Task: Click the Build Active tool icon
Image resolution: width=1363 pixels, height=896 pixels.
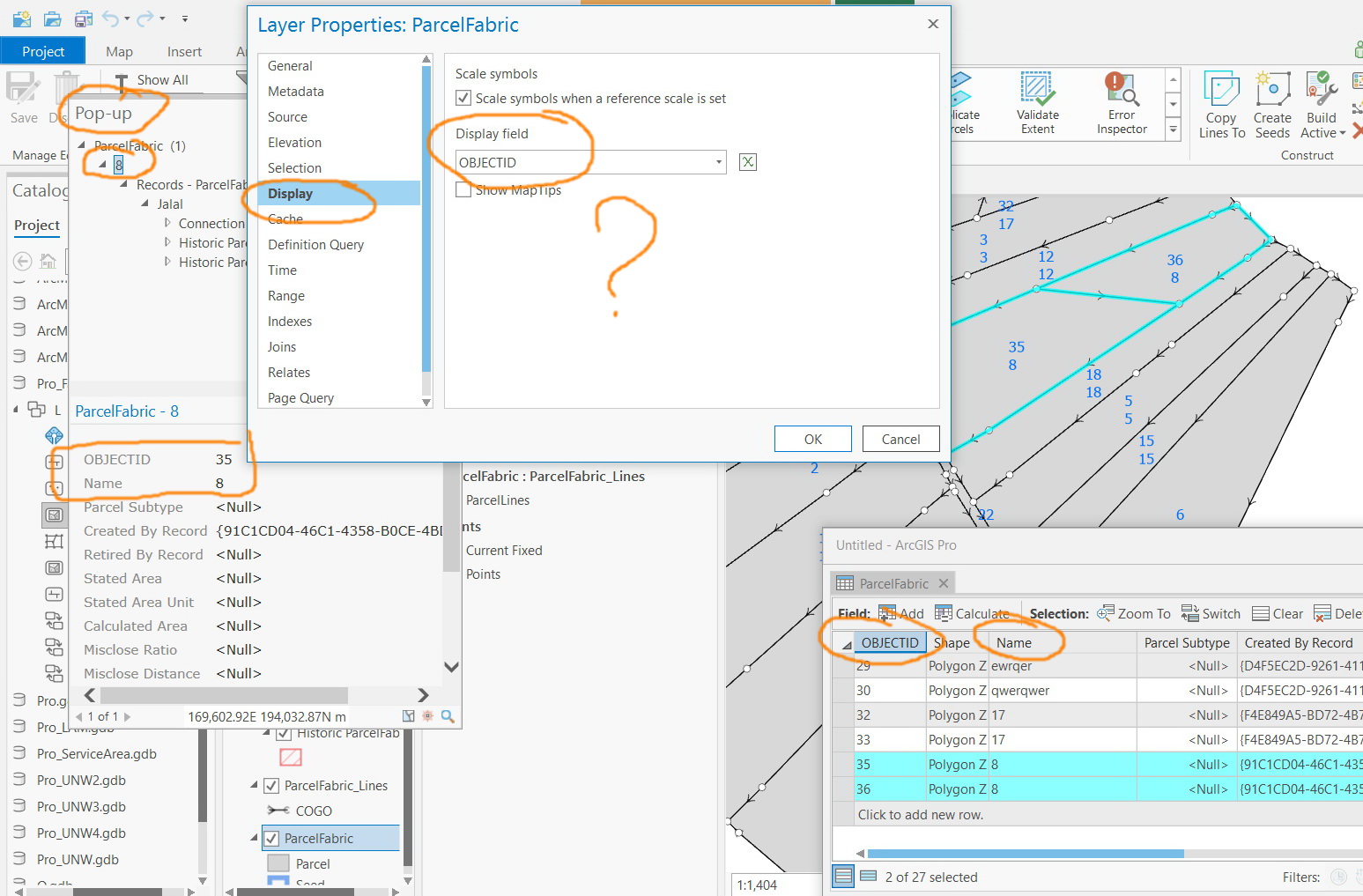Action: (x=1322, y=89)
